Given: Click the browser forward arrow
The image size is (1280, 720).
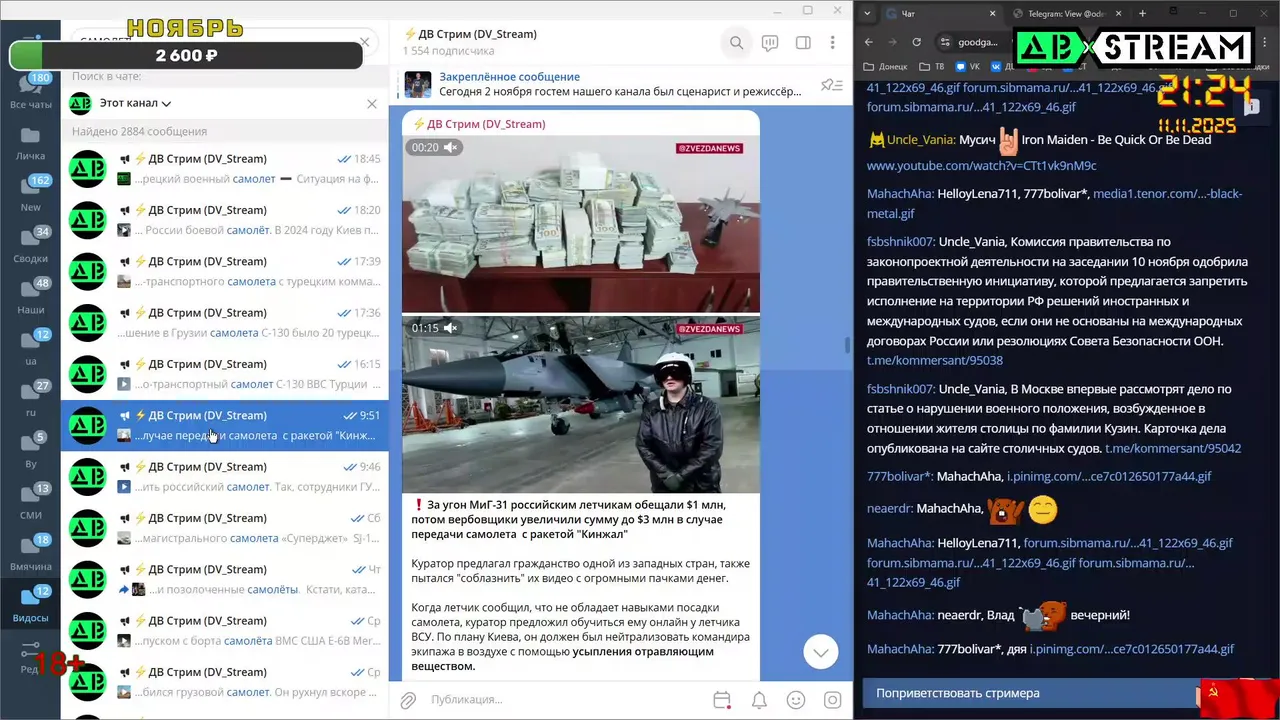Looking at the screenshot, I should [893, 42].
